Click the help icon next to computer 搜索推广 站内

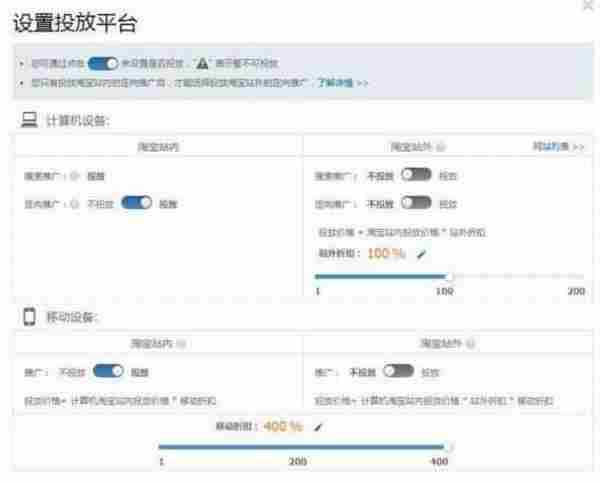[75, 176]
